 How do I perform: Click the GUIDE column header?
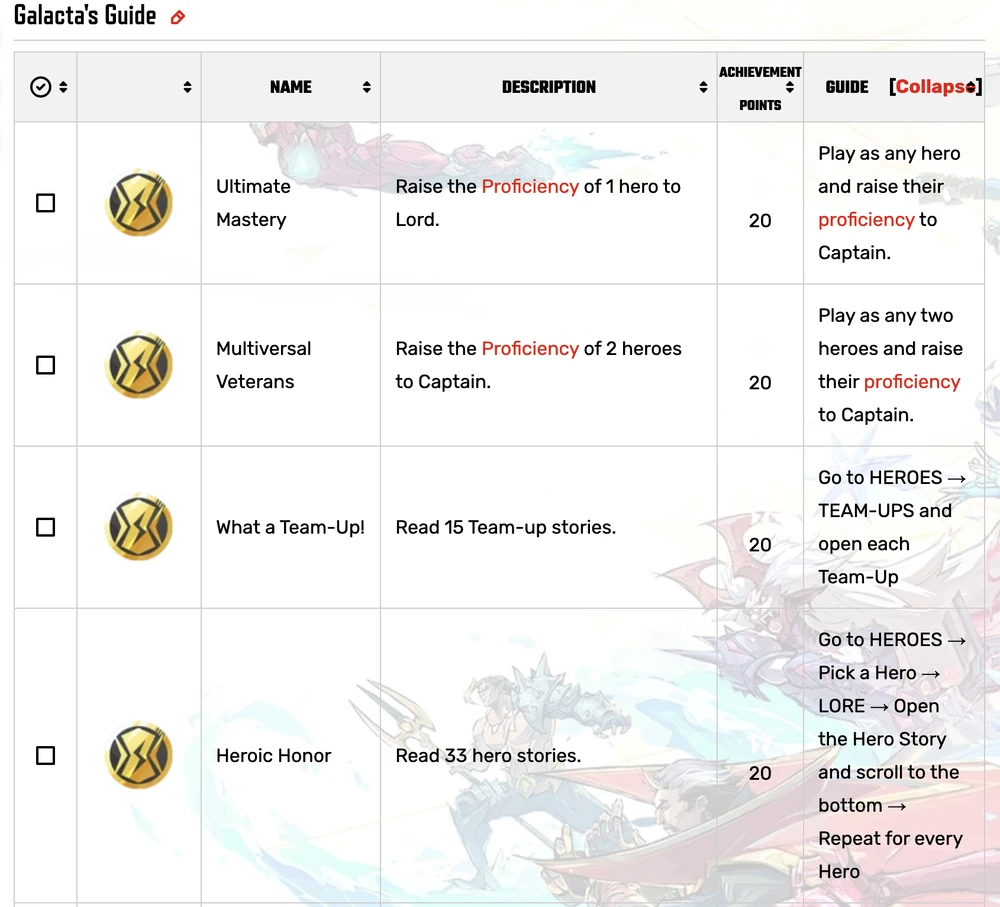click(x=847, y=86)
